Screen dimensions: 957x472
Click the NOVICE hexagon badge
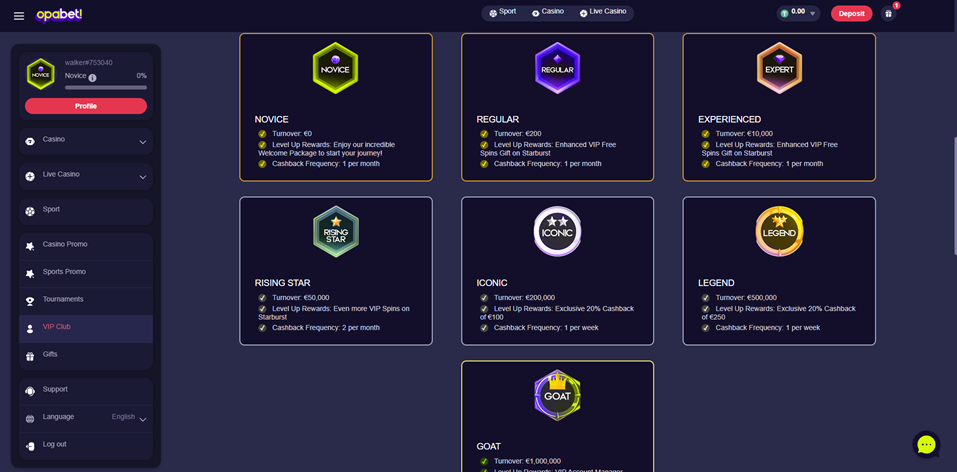pos(335,68)
